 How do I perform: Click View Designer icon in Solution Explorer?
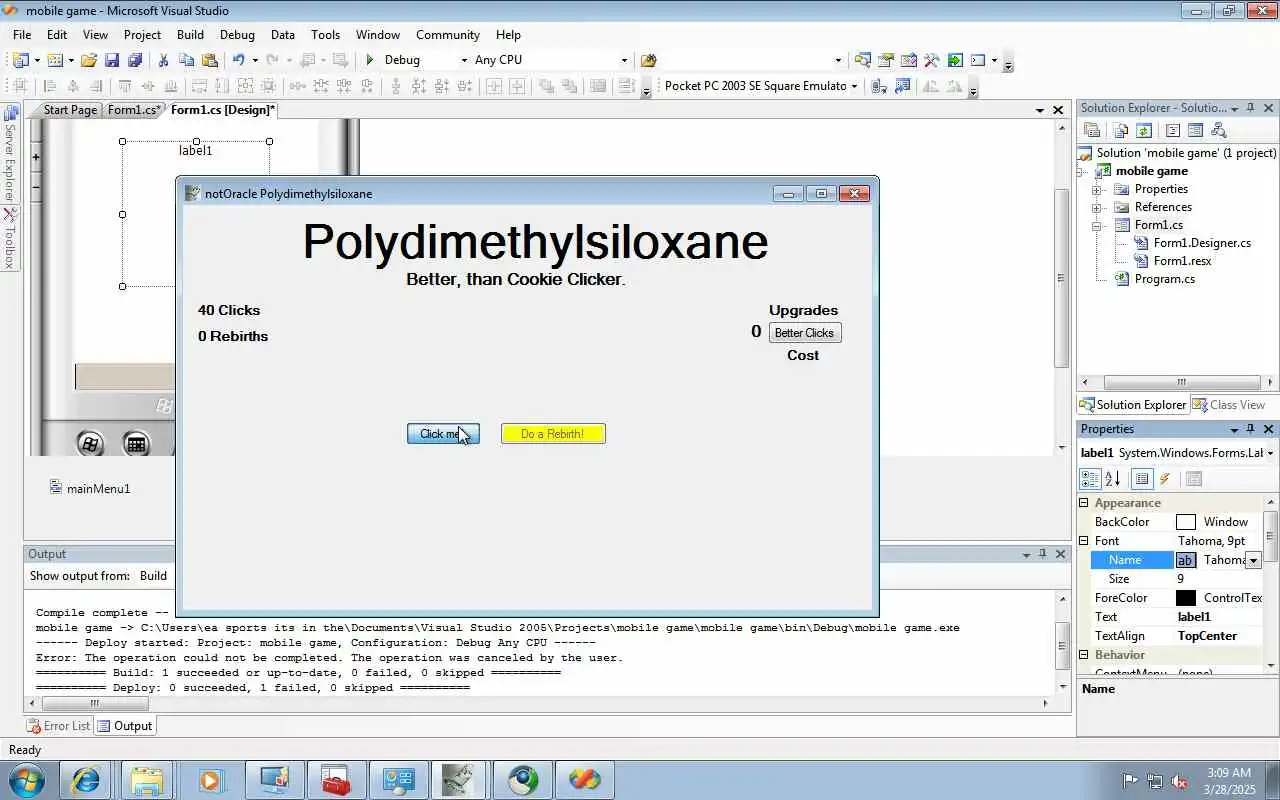pyautogui.click(x=1195, y=130)
